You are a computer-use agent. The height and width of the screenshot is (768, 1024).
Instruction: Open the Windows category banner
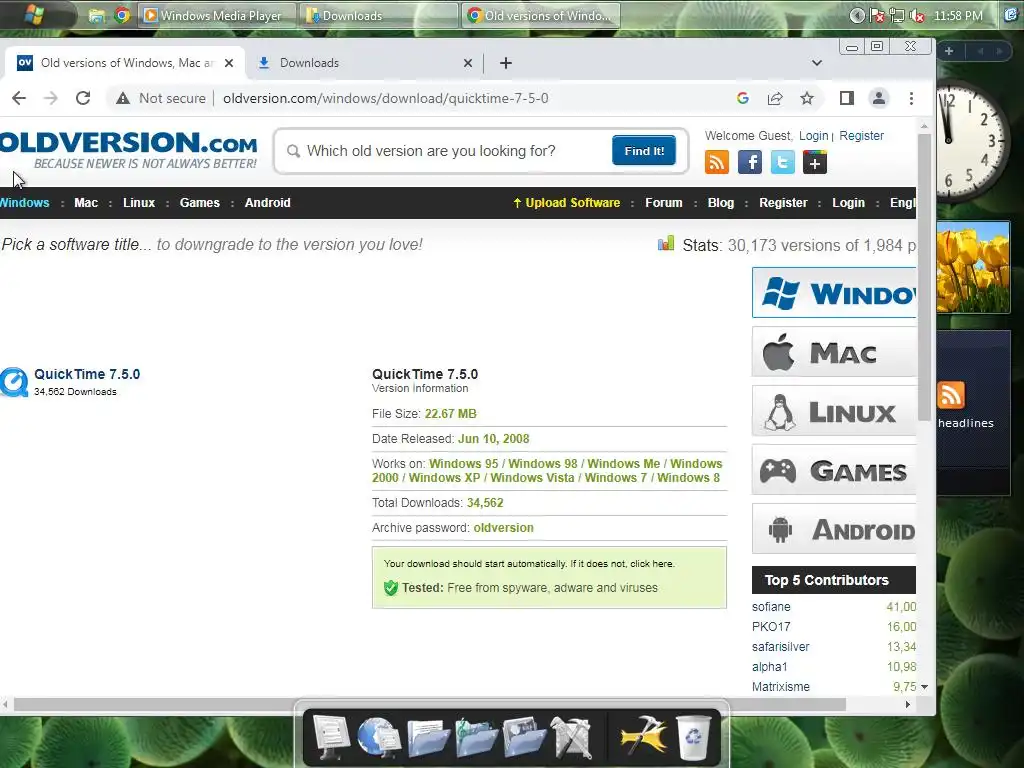click(x=834, y=293)
